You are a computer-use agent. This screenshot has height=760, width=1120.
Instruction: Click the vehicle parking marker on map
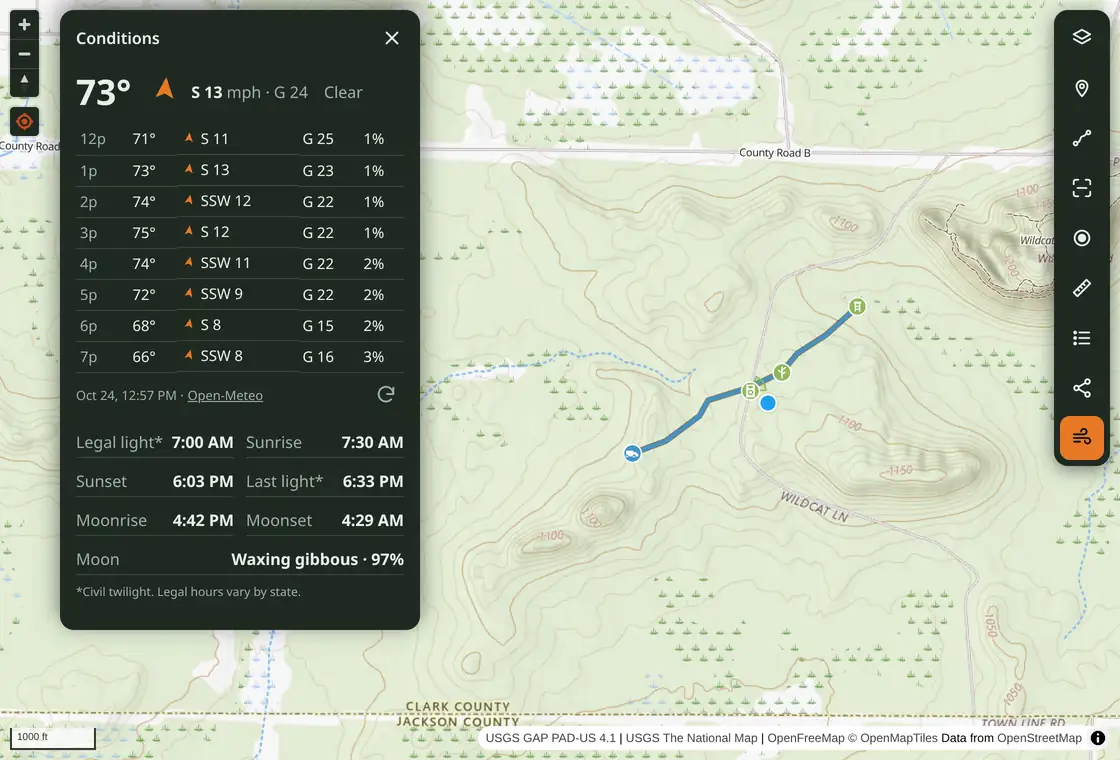[632, 454]
